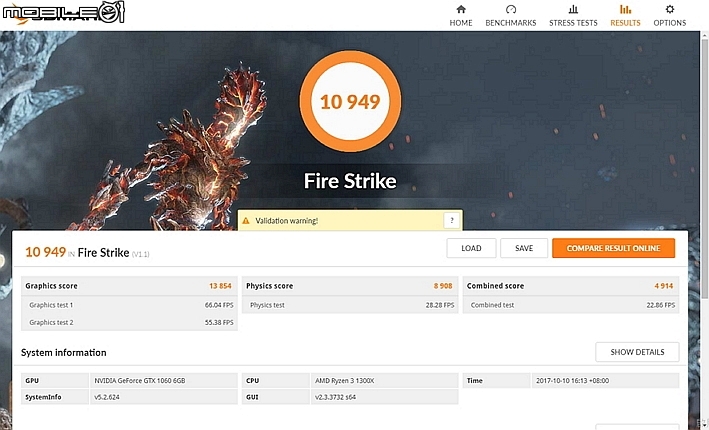
Task: Click GPU value NVIDIA GeForce GTX 1060 6GB
Action: coord(140,381)
